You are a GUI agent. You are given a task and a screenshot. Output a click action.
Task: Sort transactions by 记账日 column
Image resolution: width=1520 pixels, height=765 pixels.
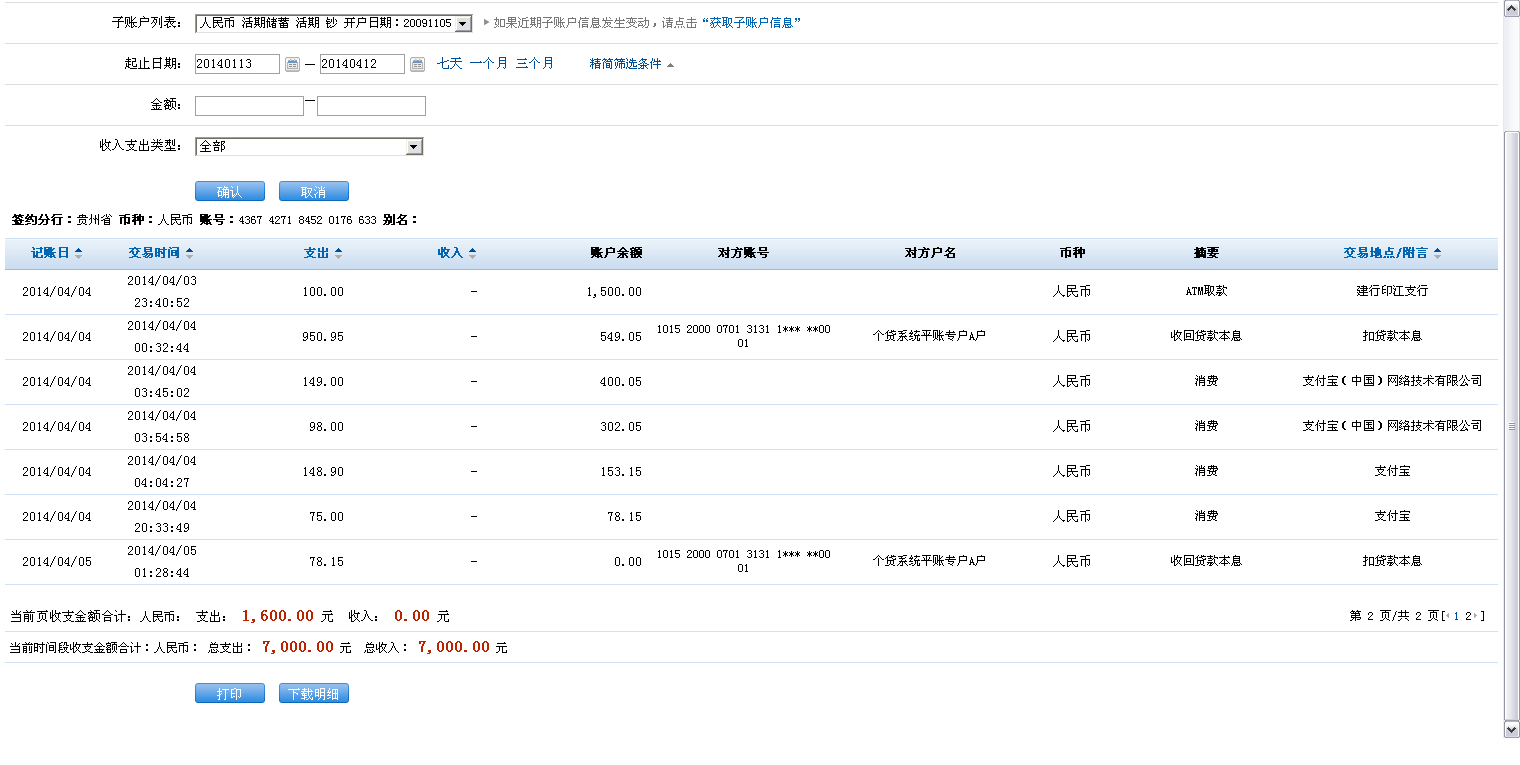[56, 253]
